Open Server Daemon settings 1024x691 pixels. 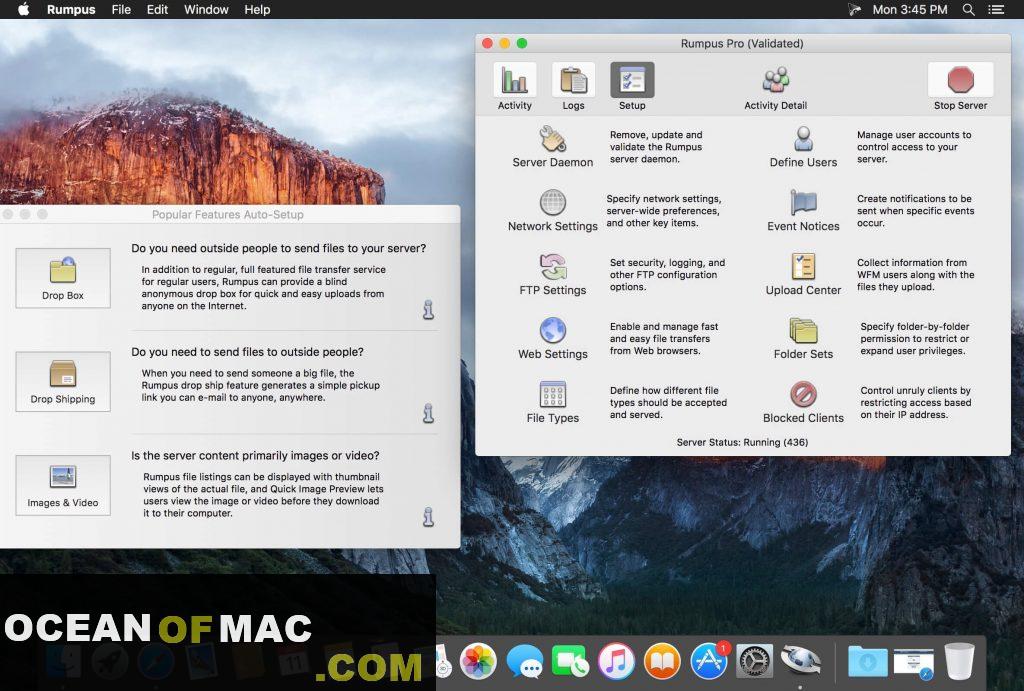(x=552, y=147)
